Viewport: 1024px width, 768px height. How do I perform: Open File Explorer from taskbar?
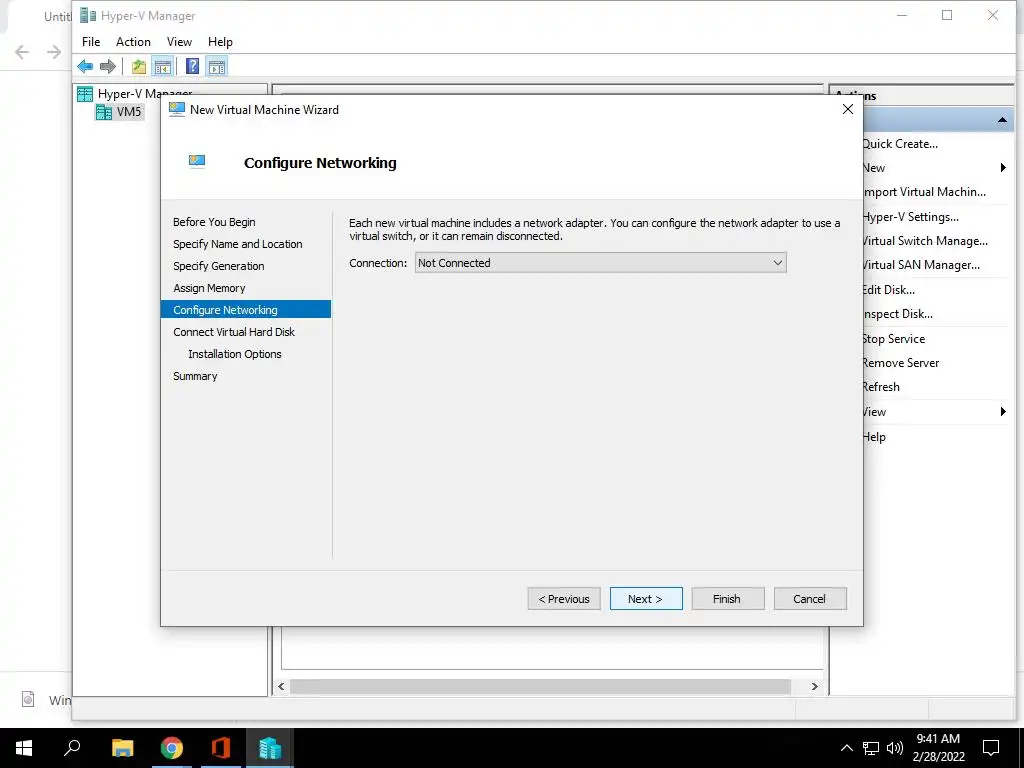122,748
